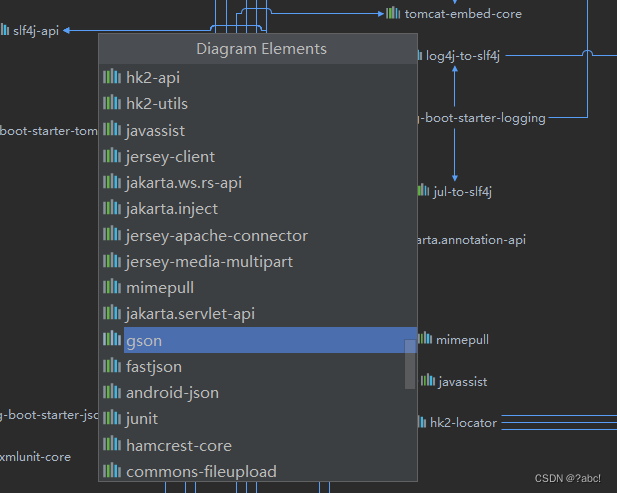Image resolution: width=617 pixels, height=493 pixels.
Task: Click the jul-to-slf4j diagram node label
Action: point(462,192)
